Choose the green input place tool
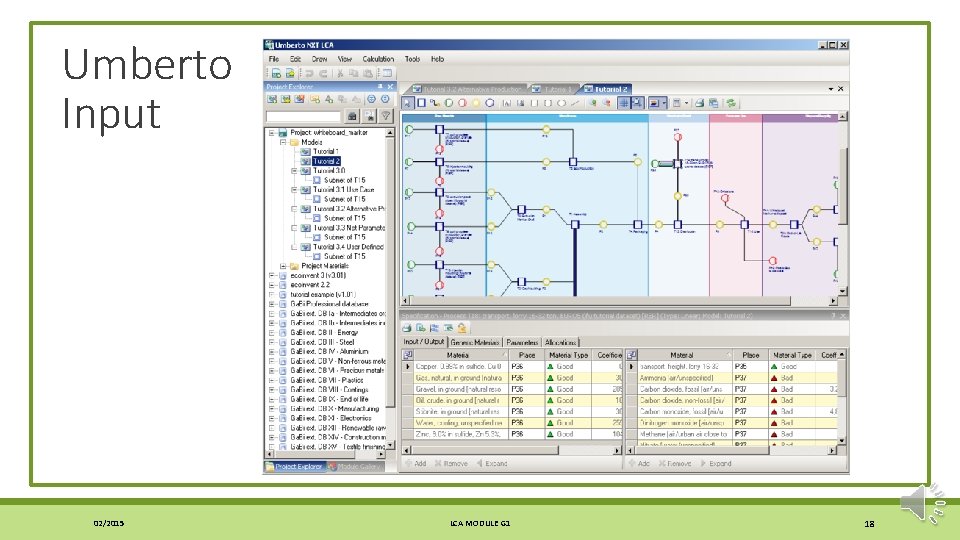The width and height of the screenshot is (960, 540). point(449,103)
